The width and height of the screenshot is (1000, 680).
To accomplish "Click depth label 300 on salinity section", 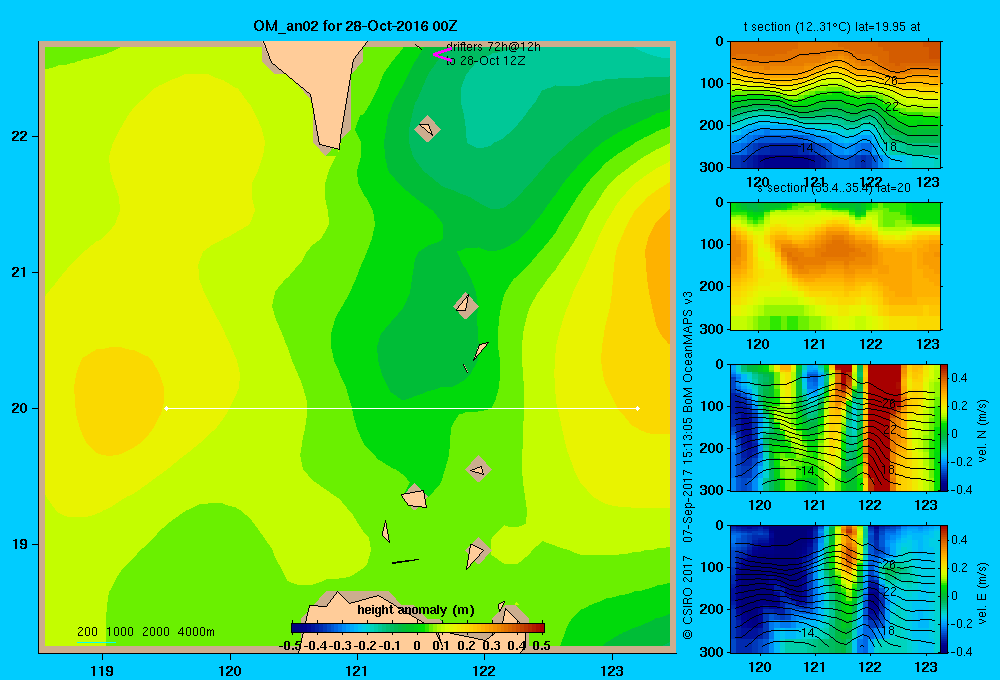I will 712,329.
